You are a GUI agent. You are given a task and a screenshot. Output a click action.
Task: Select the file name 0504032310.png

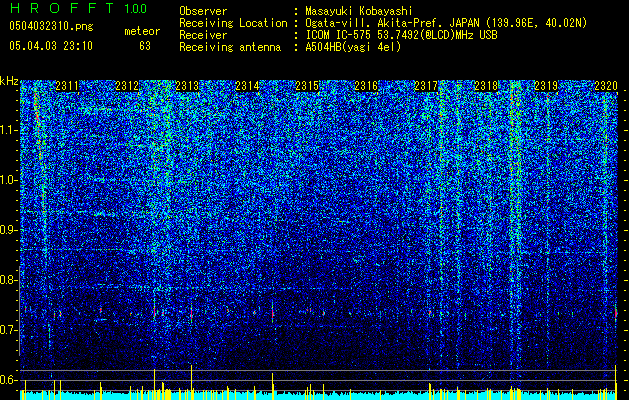(51, 26)
